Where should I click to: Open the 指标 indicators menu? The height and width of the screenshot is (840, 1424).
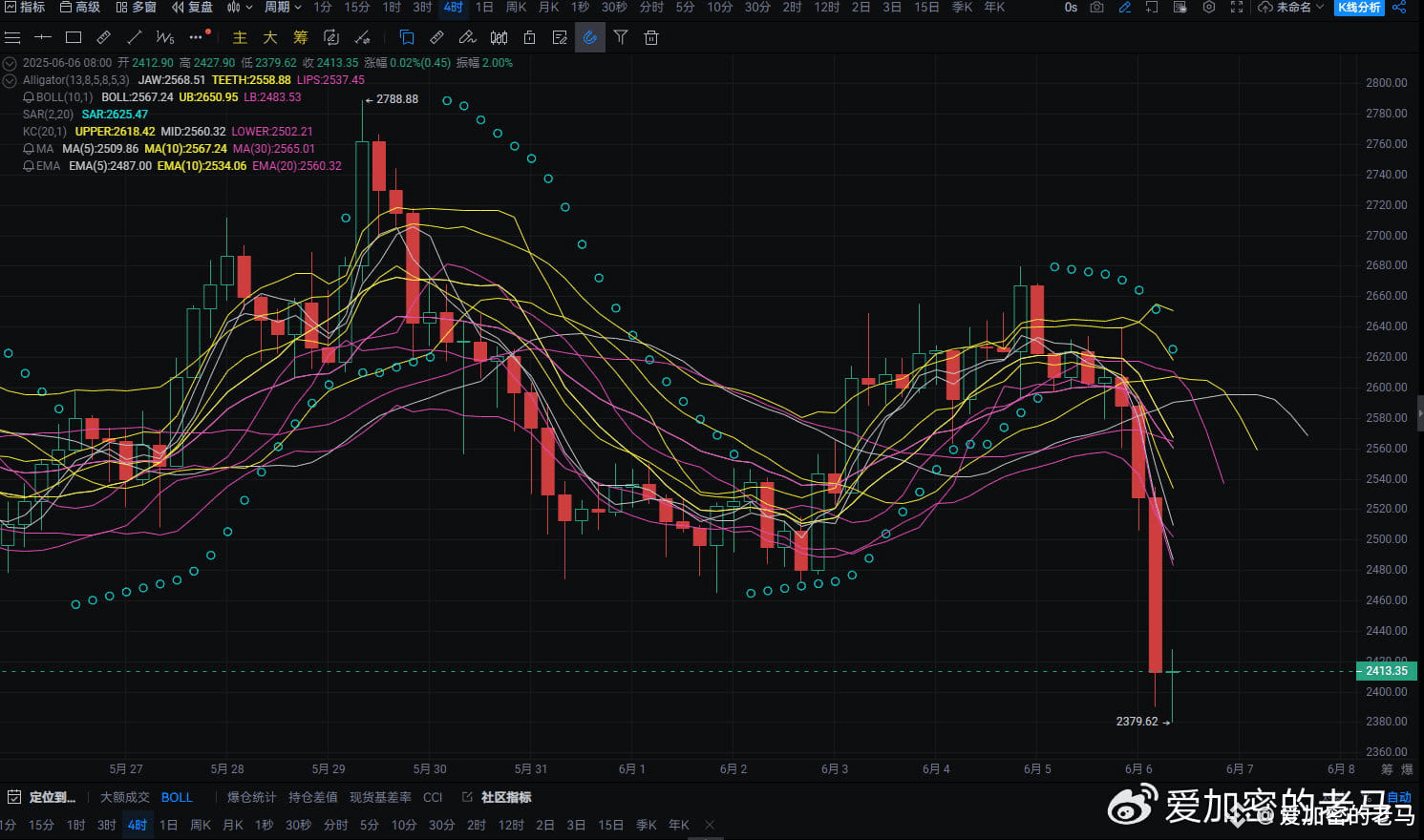pos(25,7)
